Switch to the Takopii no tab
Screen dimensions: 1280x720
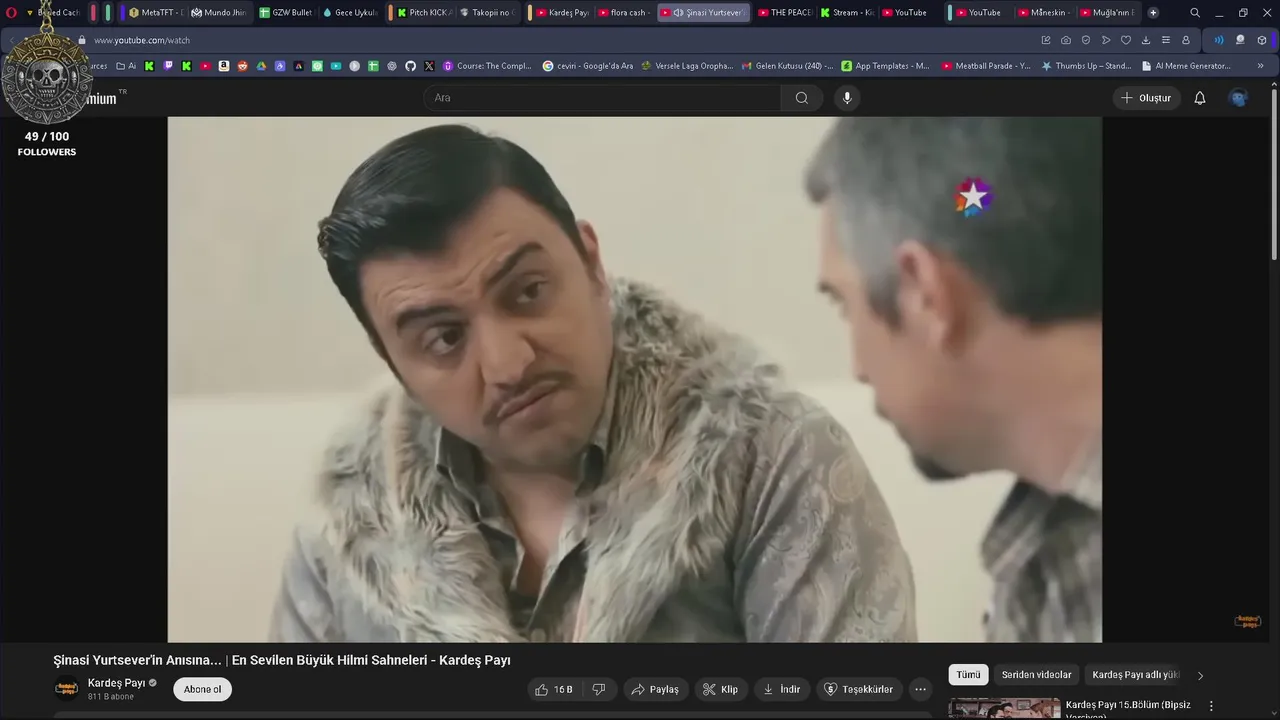coord(488,13)
